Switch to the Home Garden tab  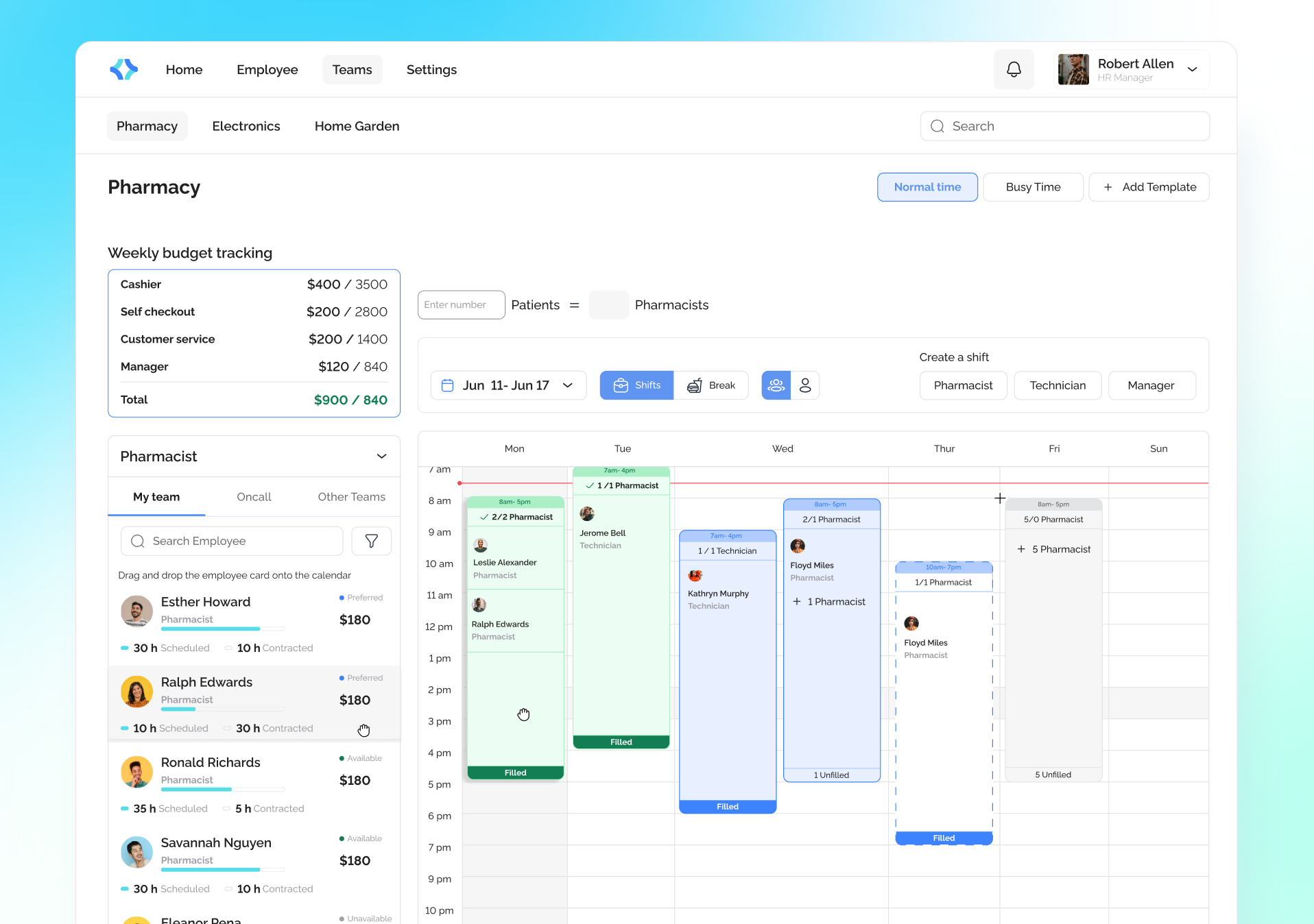coord(357,126)
